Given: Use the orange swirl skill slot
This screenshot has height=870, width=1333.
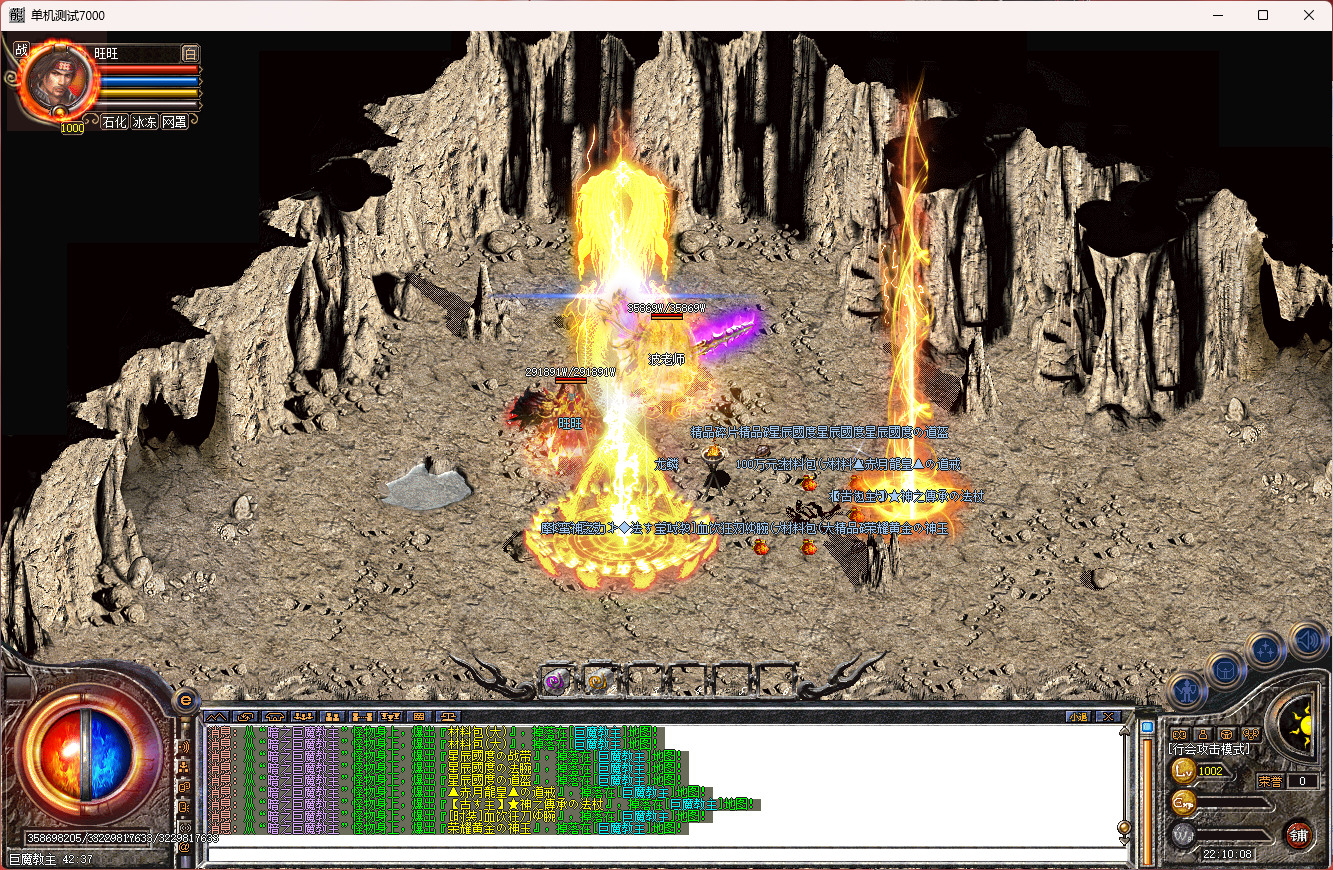Looking at the screenshot, I should pos(597,681).
